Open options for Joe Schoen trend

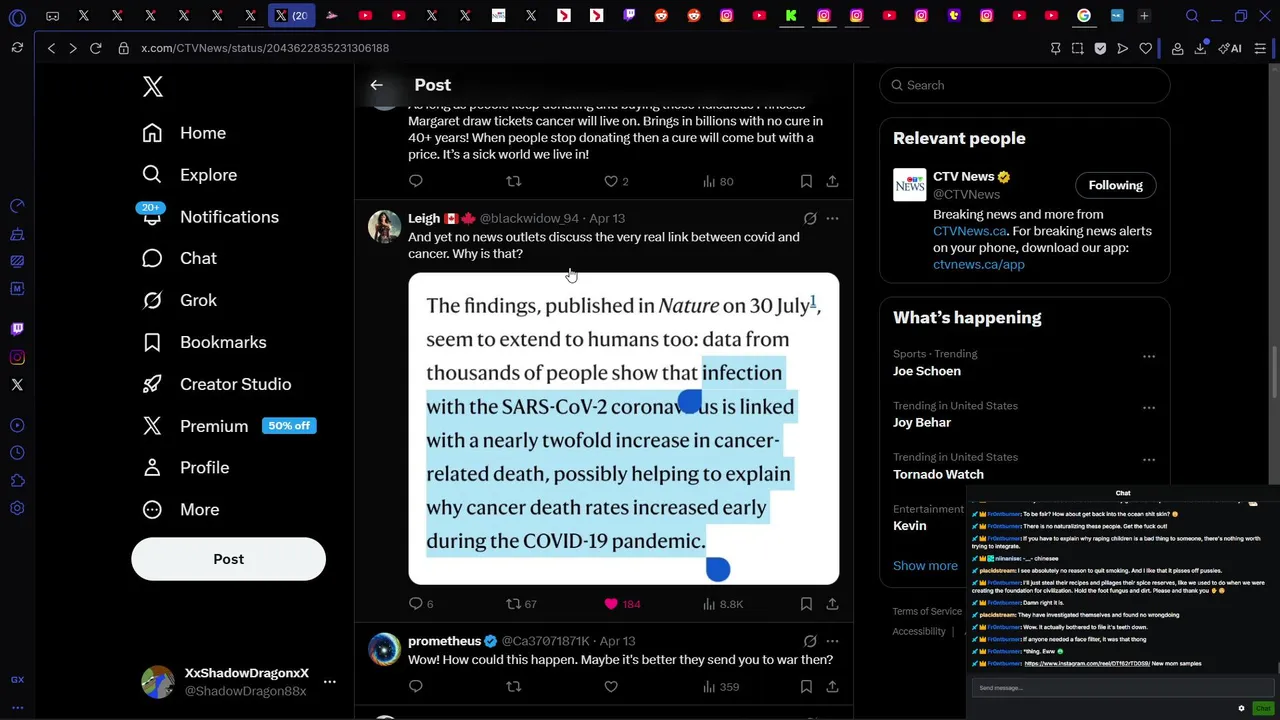tap(1149, 356)
